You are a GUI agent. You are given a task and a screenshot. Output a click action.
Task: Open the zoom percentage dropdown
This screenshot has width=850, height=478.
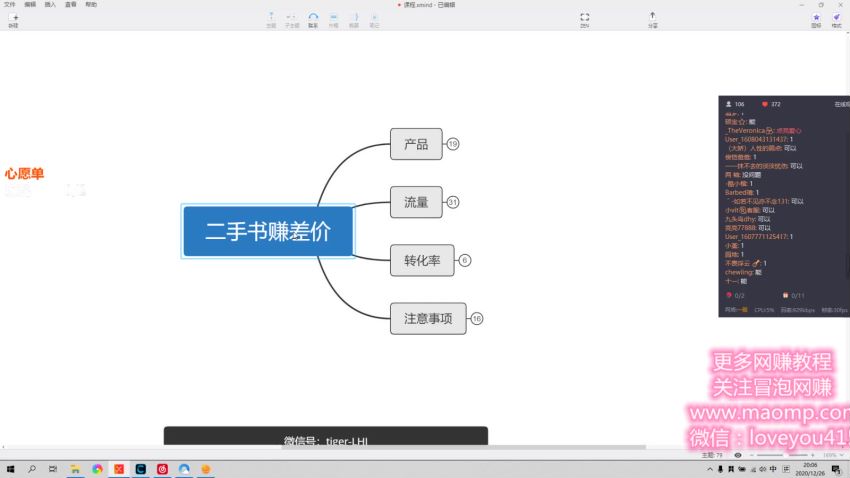(x=833, y=455)
